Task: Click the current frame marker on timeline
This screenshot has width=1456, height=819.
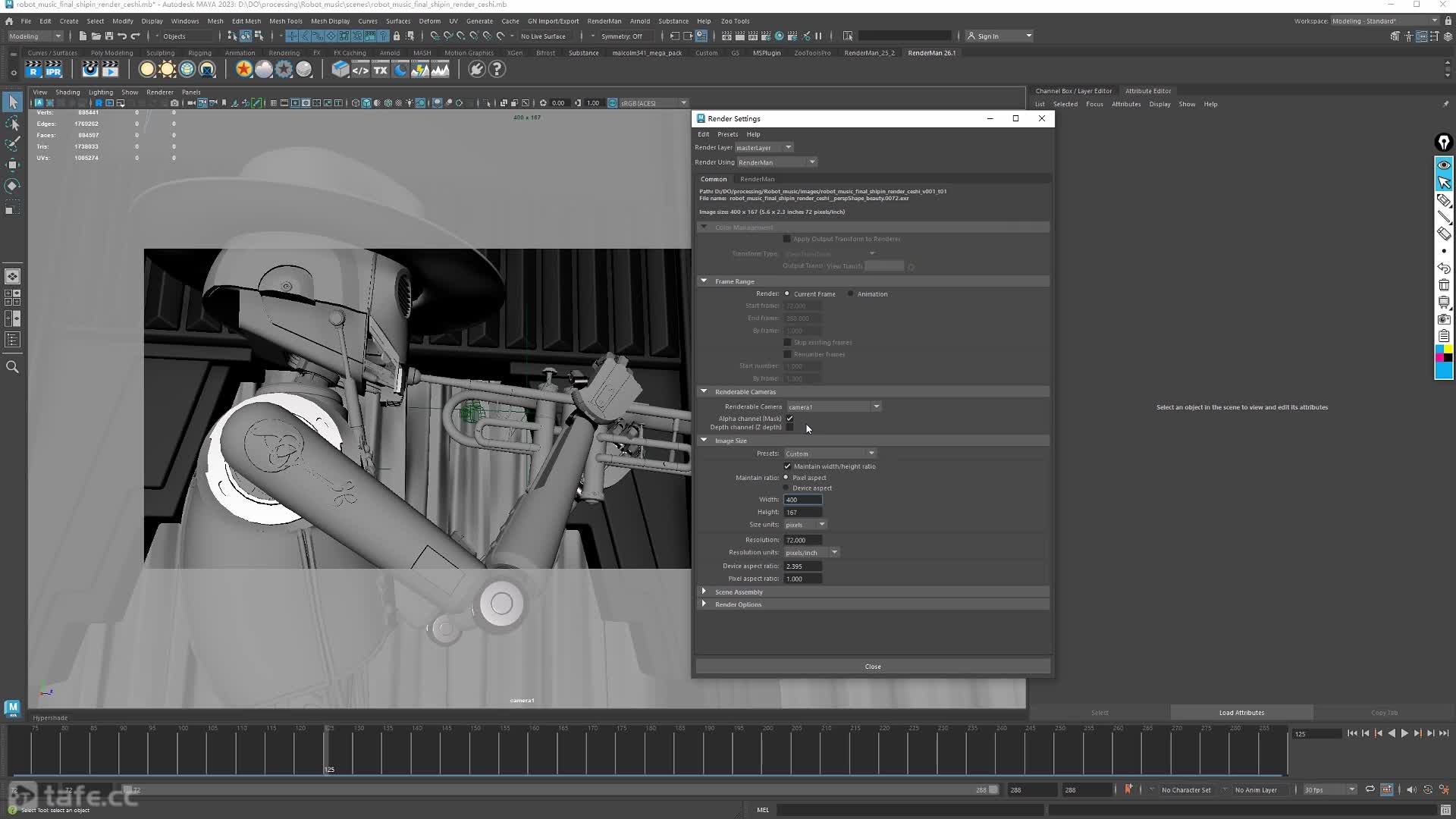Action: click(328, 749)
